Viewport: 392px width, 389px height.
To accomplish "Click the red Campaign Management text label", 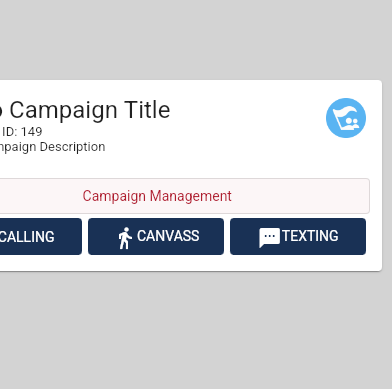I will (157, 196).
